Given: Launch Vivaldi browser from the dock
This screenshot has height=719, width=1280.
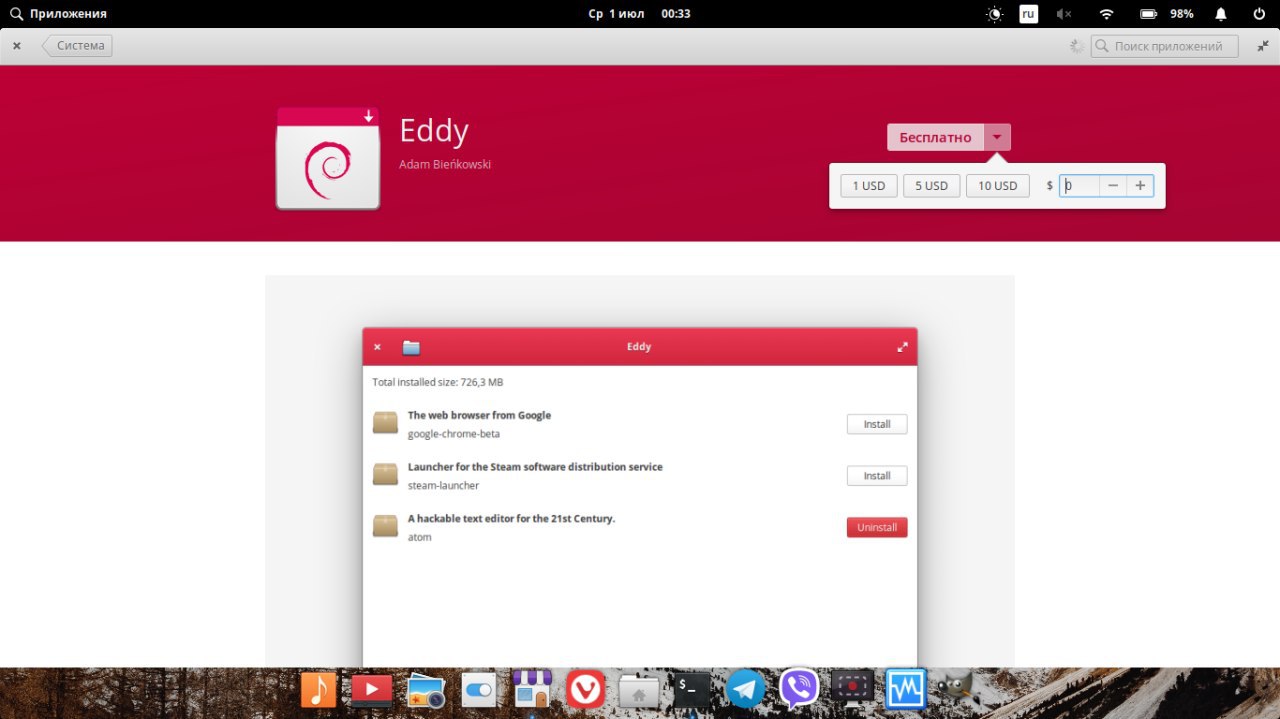Looking at the screenshot, I should (x=586, y=689).
